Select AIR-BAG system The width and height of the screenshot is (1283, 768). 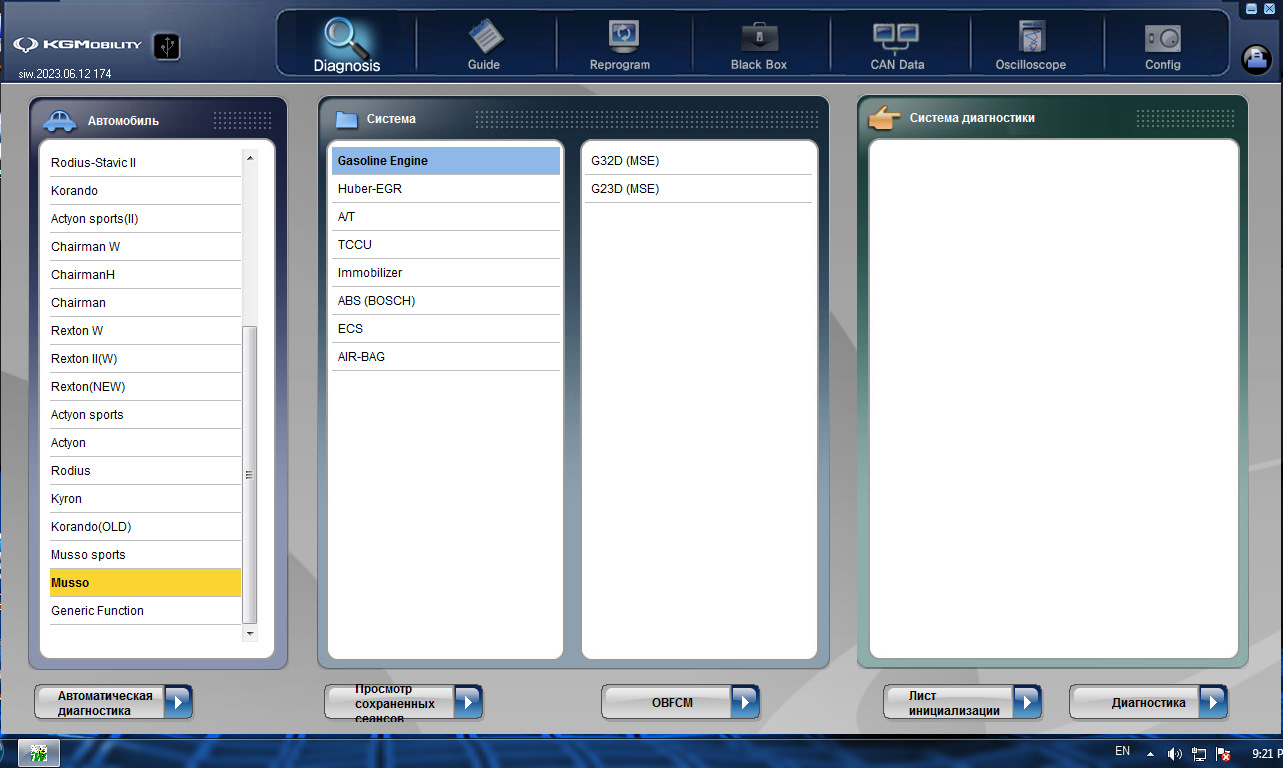pos(446,356)
